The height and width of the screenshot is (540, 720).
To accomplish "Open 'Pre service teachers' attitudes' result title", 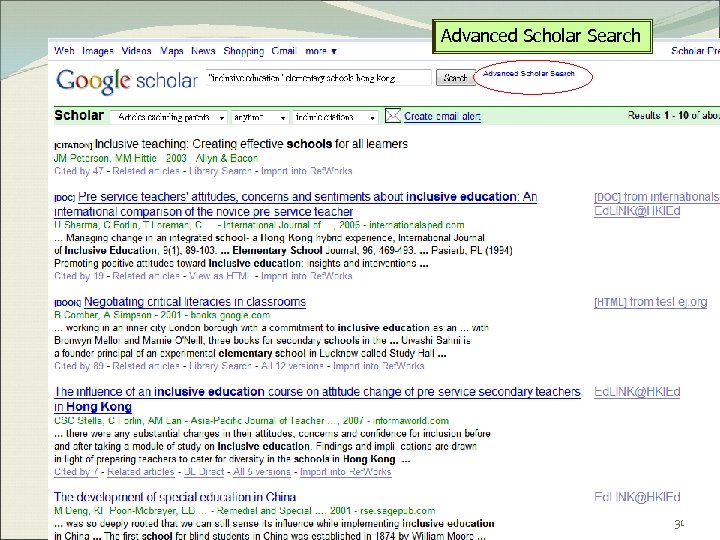I will tap(296, 204).
